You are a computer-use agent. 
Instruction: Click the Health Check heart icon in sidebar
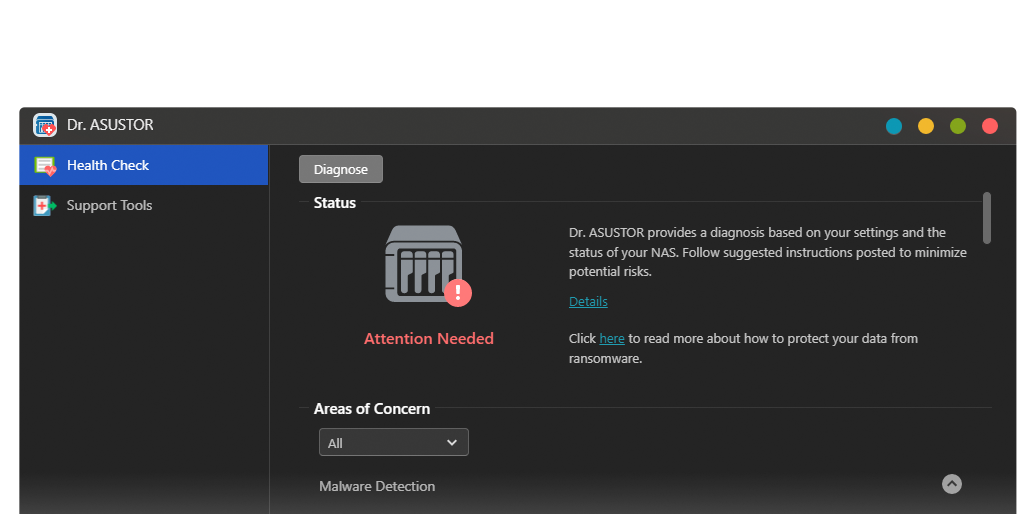pyautogui.click(x=45, y=166)
